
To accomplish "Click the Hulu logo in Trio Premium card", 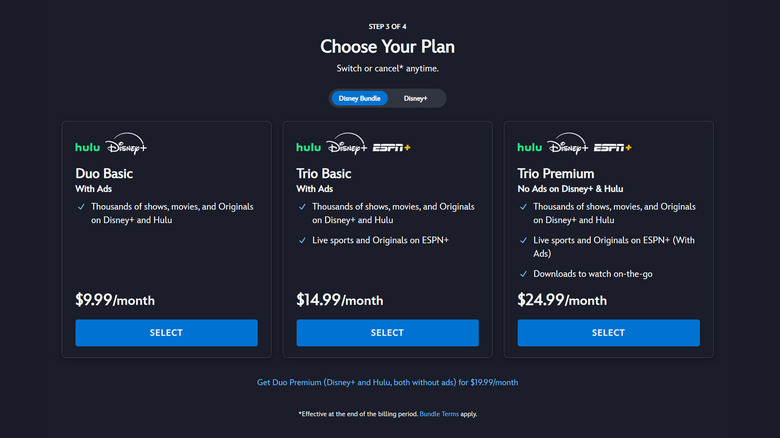I will (x=530, y=147).
